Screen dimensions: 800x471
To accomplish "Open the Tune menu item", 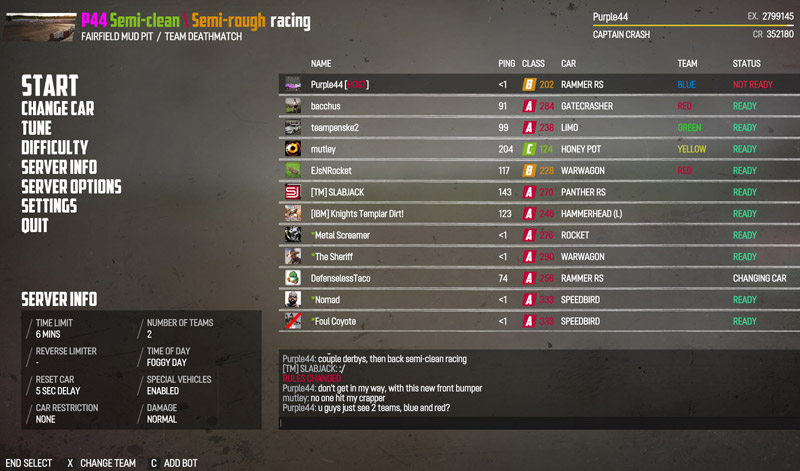I will coord(36,128).
